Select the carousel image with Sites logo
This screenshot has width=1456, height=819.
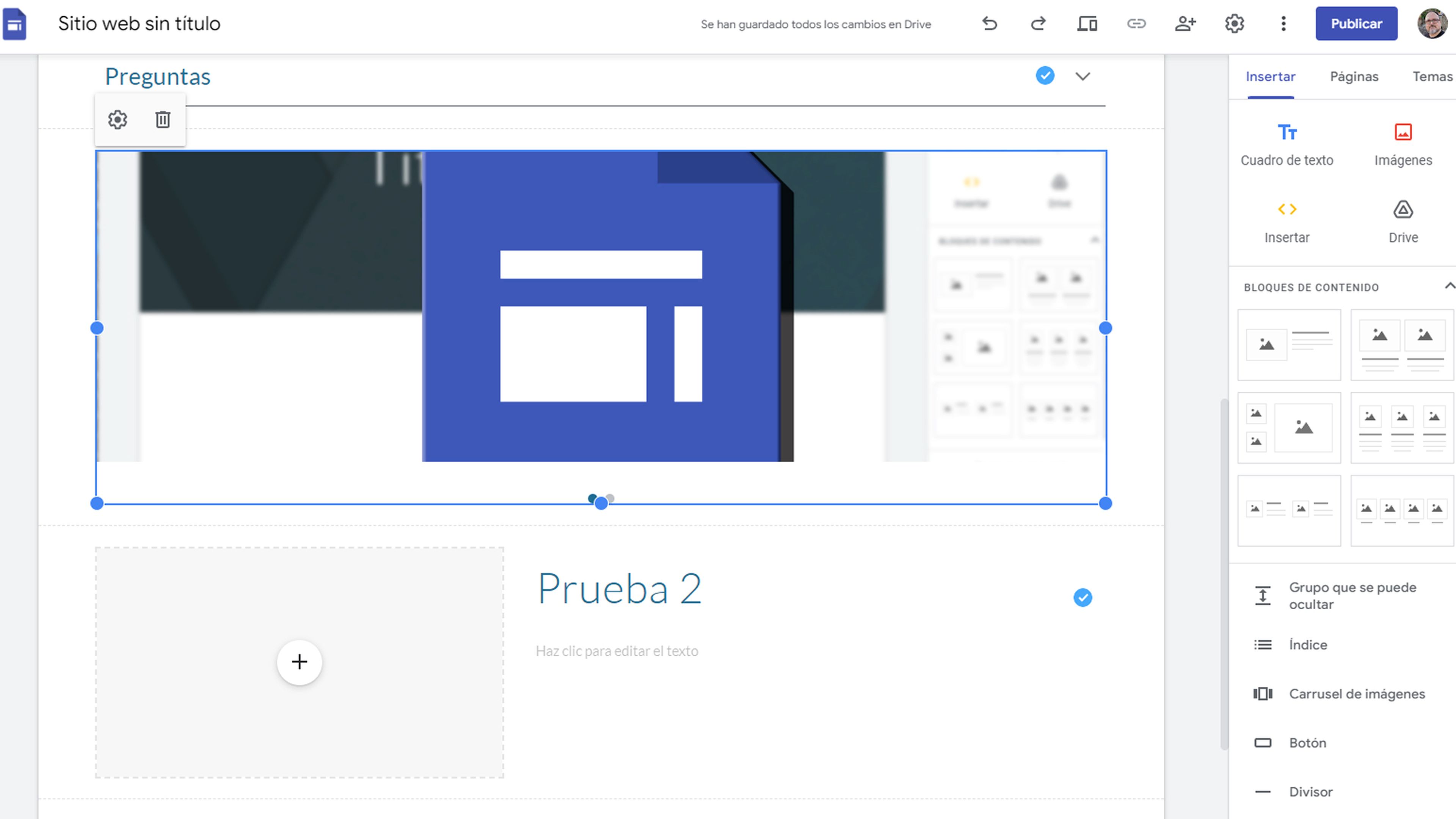(x=601, y=306)
